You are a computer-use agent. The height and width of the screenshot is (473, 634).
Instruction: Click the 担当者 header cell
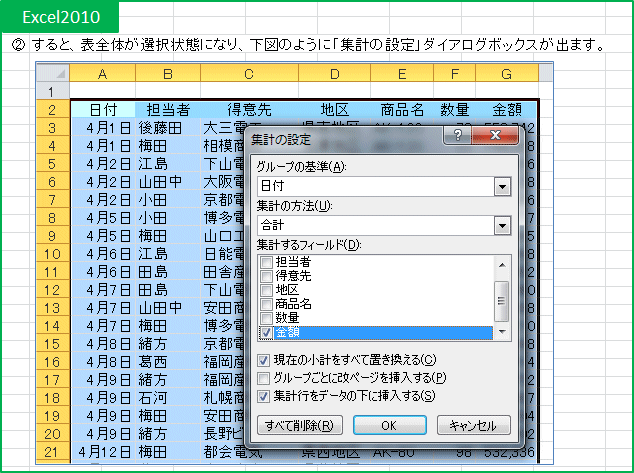point(168,110)
